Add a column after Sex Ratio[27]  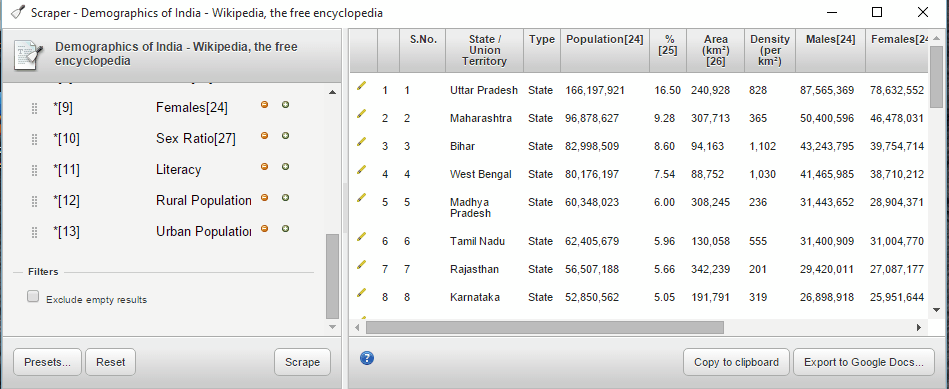[x=285, y=136]
